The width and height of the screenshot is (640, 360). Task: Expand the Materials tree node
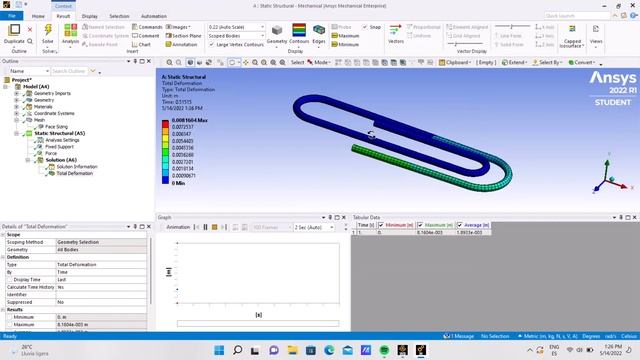(x=17, y=107)
